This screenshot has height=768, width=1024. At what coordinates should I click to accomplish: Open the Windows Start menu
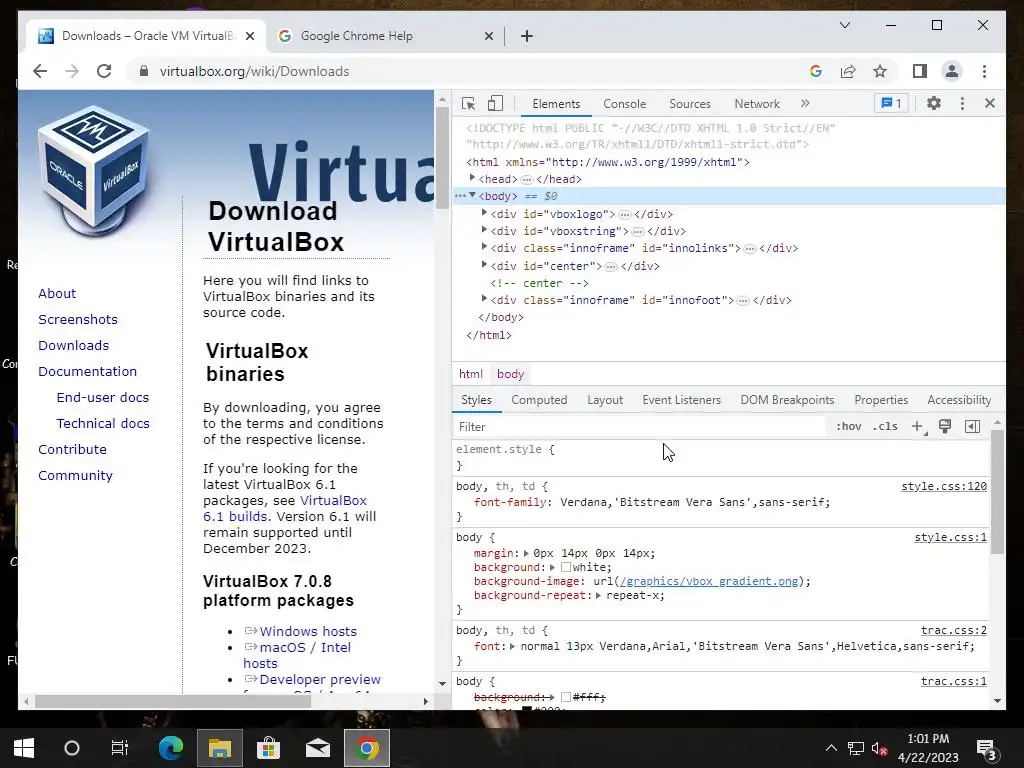coord(24,748)
